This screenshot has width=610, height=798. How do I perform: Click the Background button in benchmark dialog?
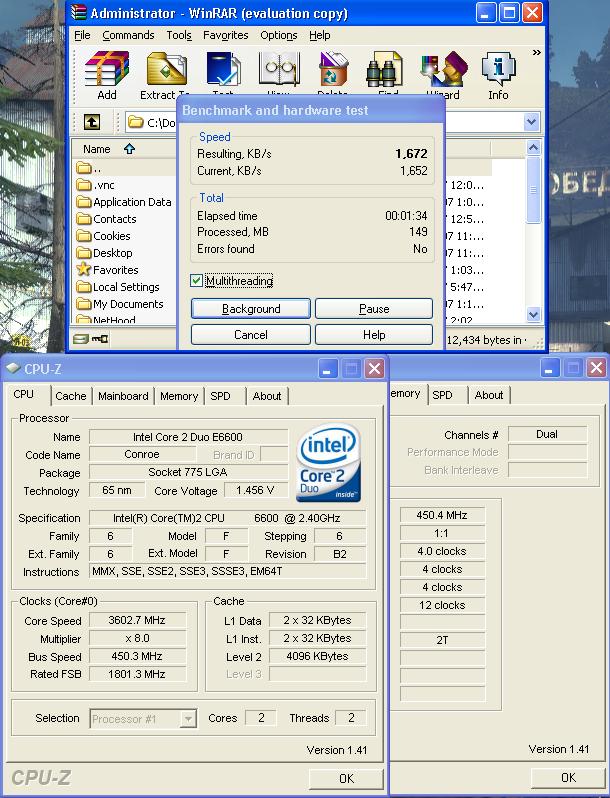(251, 309)
